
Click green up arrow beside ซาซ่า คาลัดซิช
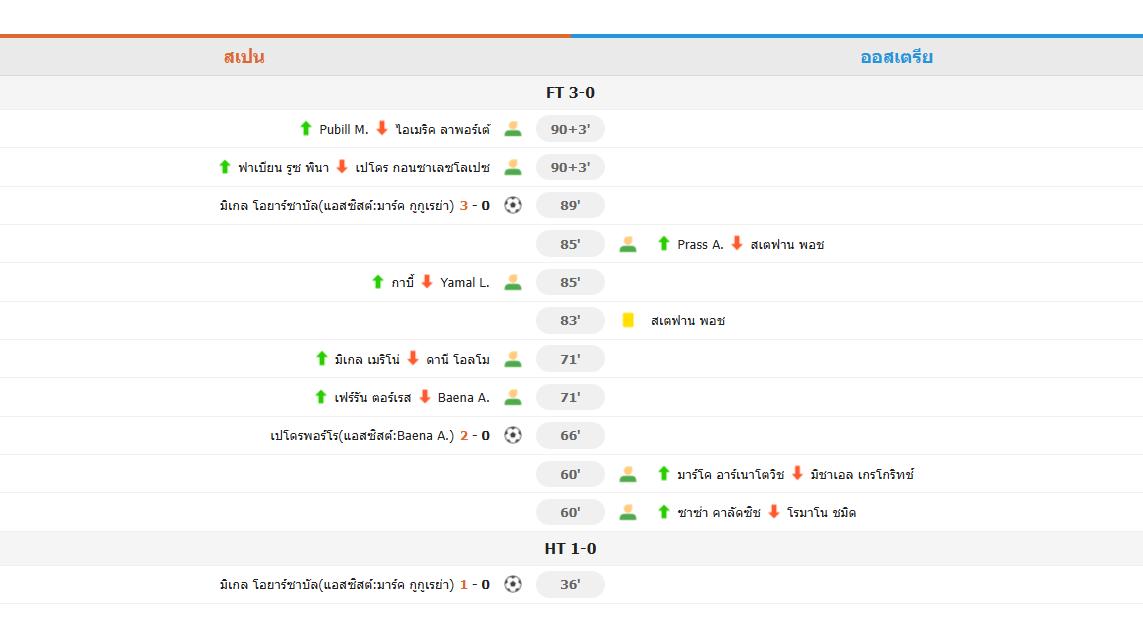(x=663, y=511)
